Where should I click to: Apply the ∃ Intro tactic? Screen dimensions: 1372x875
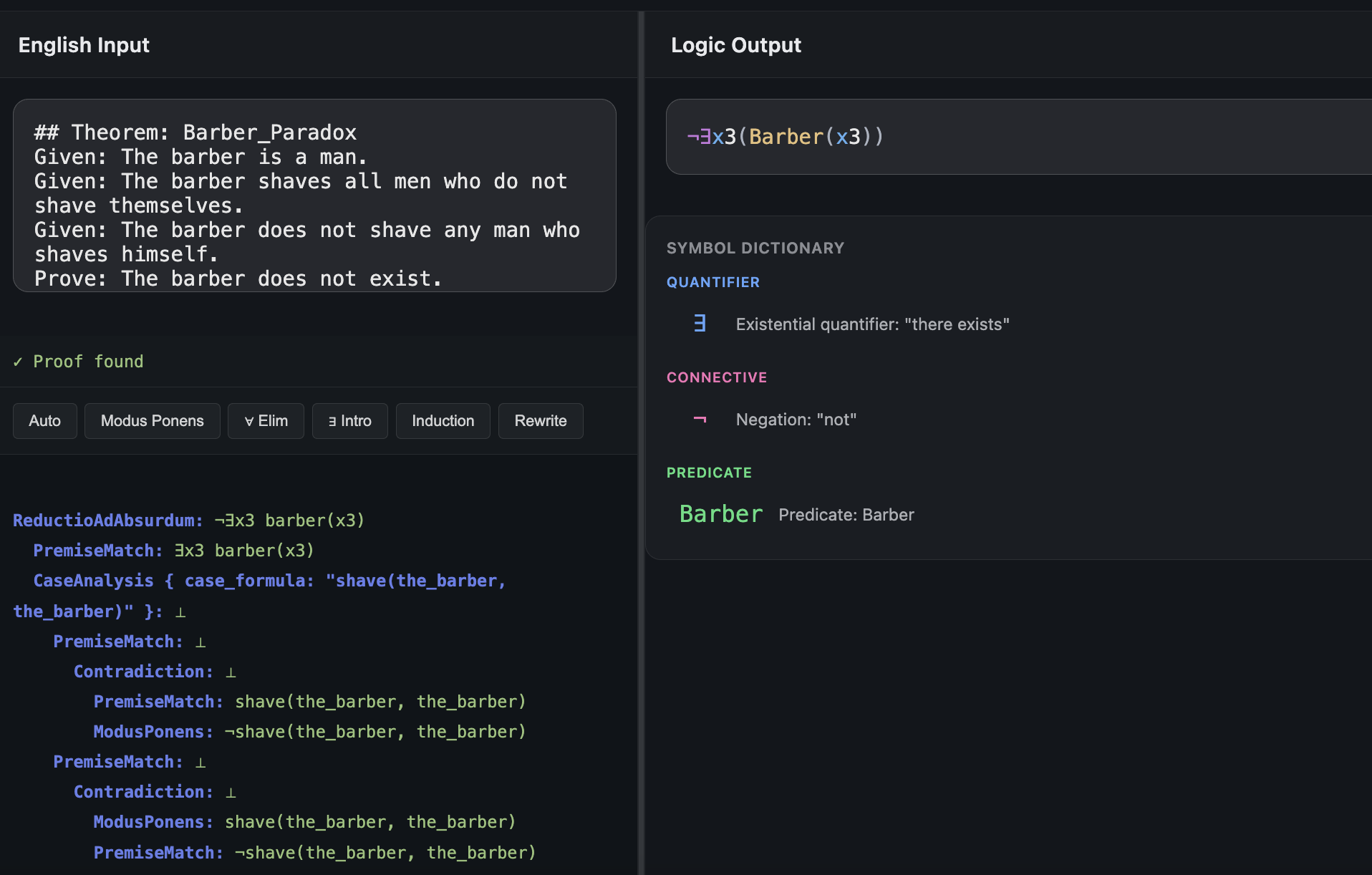349,421
